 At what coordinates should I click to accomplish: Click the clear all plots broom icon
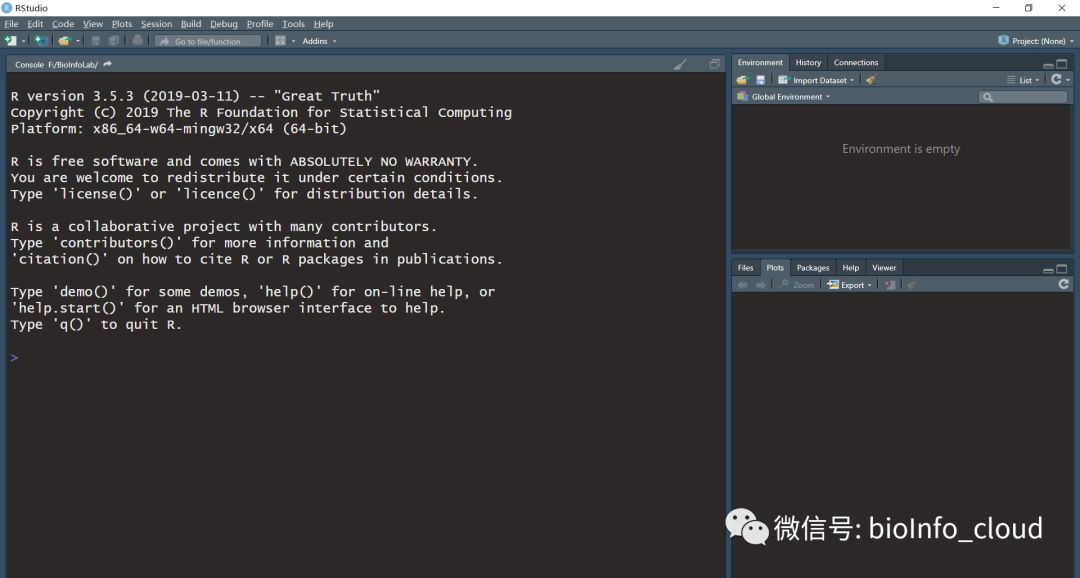pos(911,285)
